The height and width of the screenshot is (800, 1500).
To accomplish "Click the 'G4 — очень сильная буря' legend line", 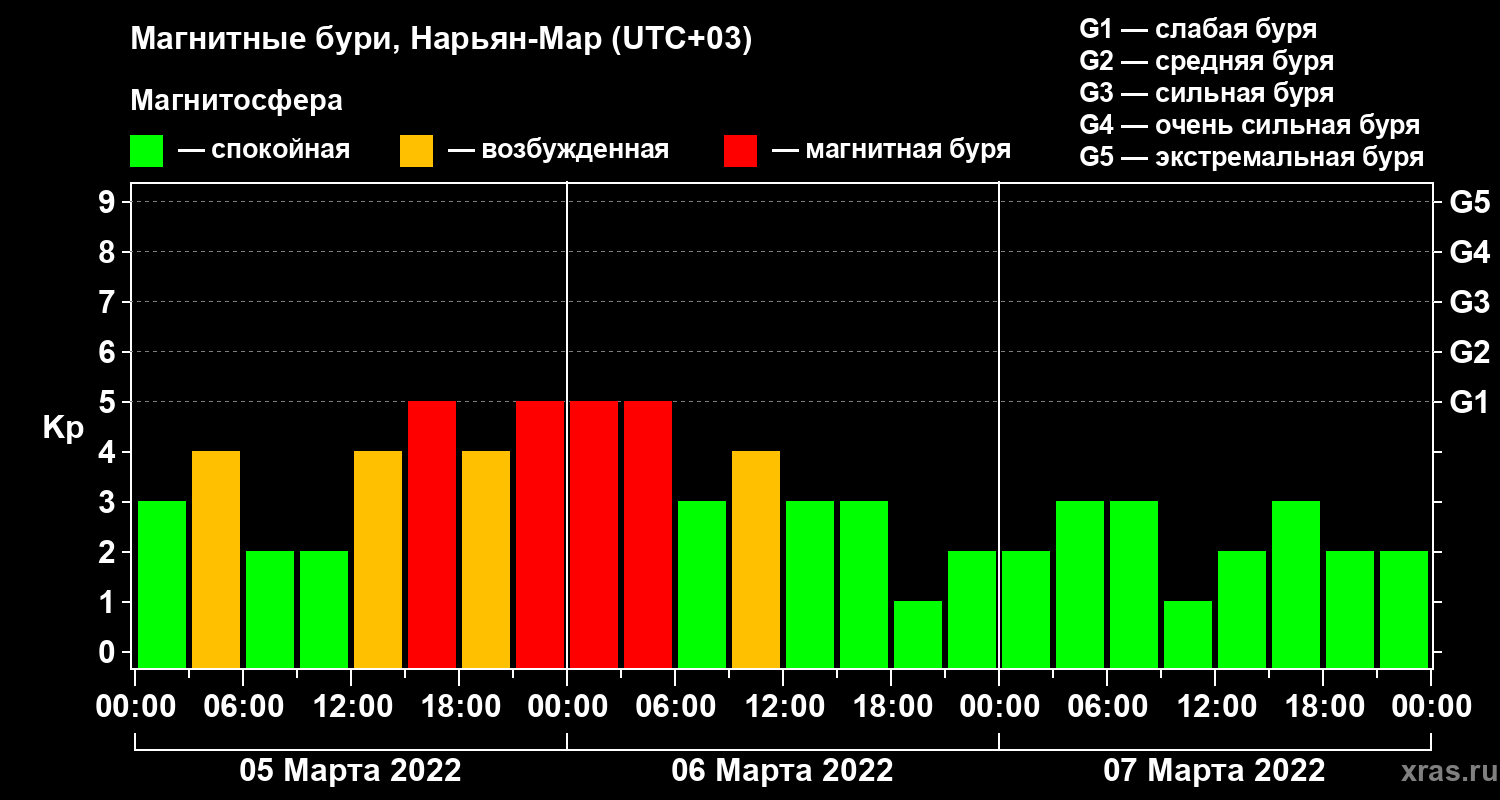I will click(x=1249, y=125).
